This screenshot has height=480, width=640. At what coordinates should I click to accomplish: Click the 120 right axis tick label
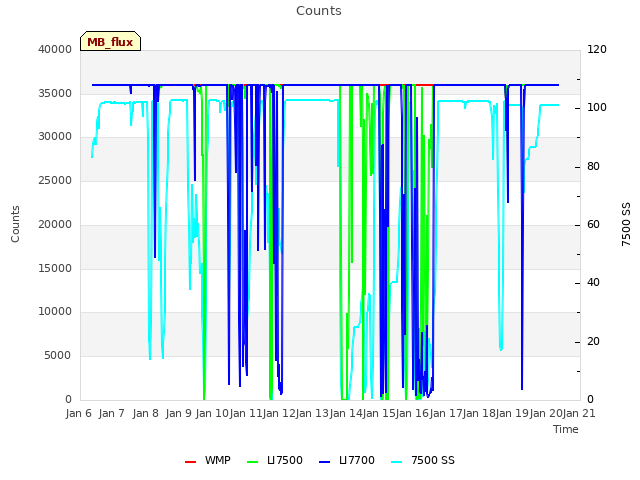coord(597,49)
